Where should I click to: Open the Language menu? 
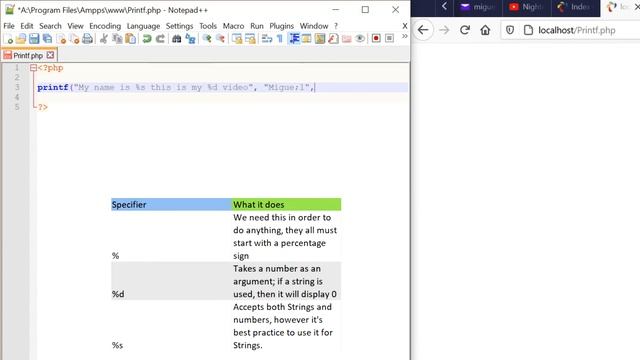[x=143, y=26]
